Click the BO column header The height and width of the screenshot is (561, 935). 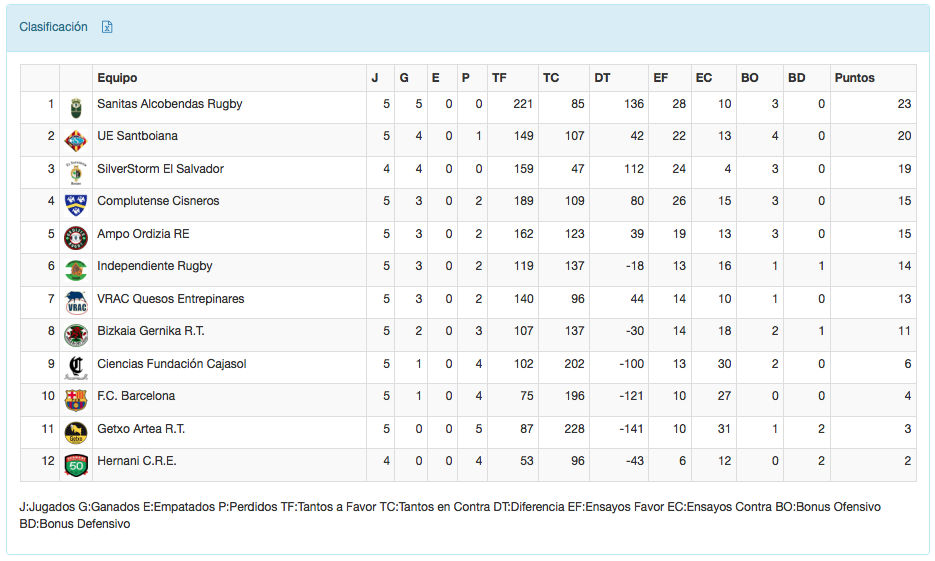pos(749,78)
